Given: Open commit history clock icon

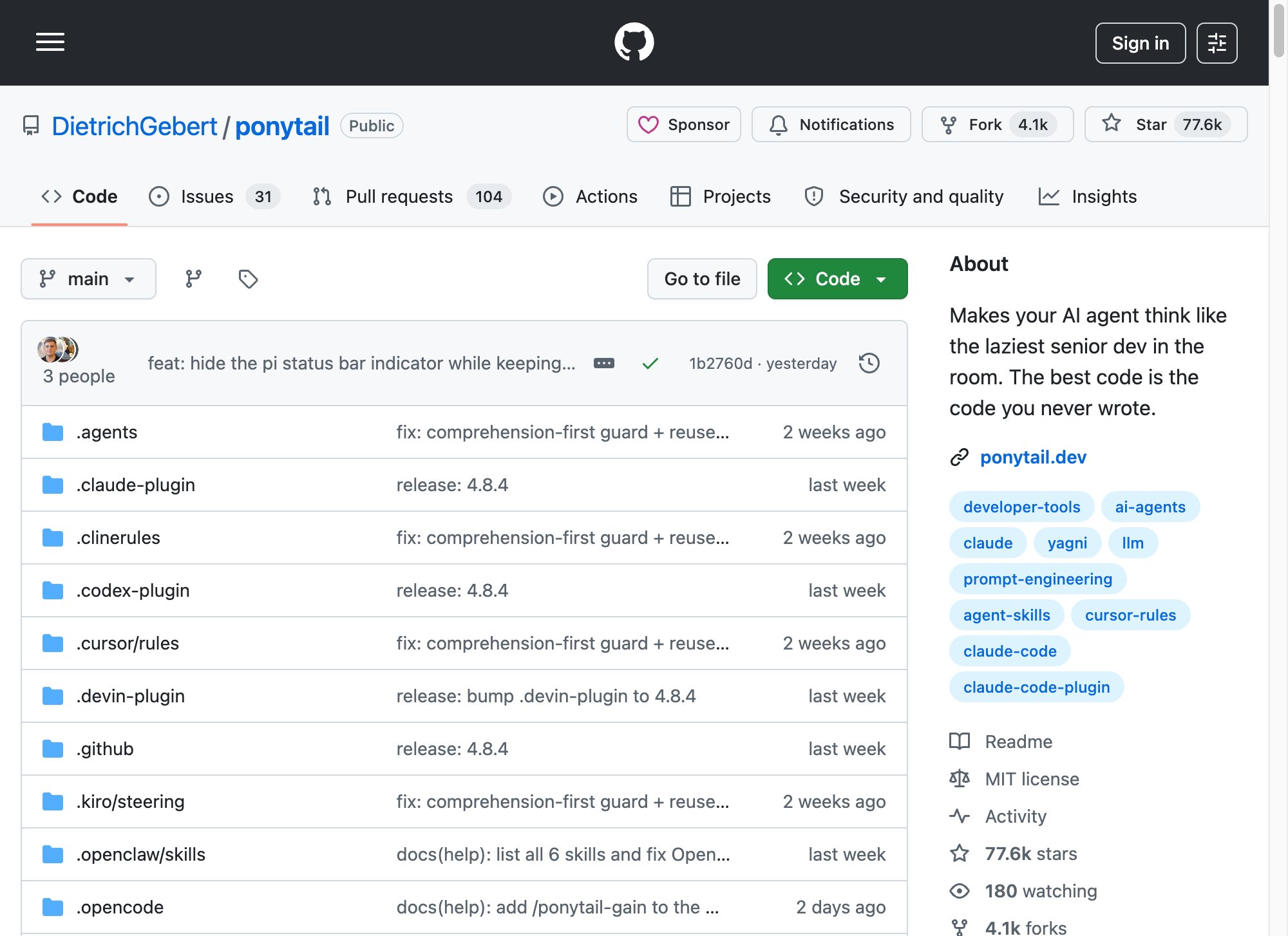Looking at the screenshot, I should (x=869, y=363).
